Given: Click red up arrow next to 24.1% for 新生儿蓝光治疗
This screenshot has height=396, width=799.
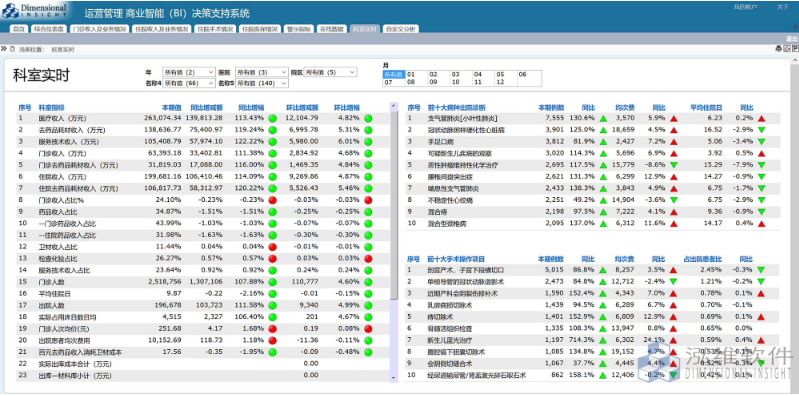Looking at the screenshot, I should tap(674, 340).
